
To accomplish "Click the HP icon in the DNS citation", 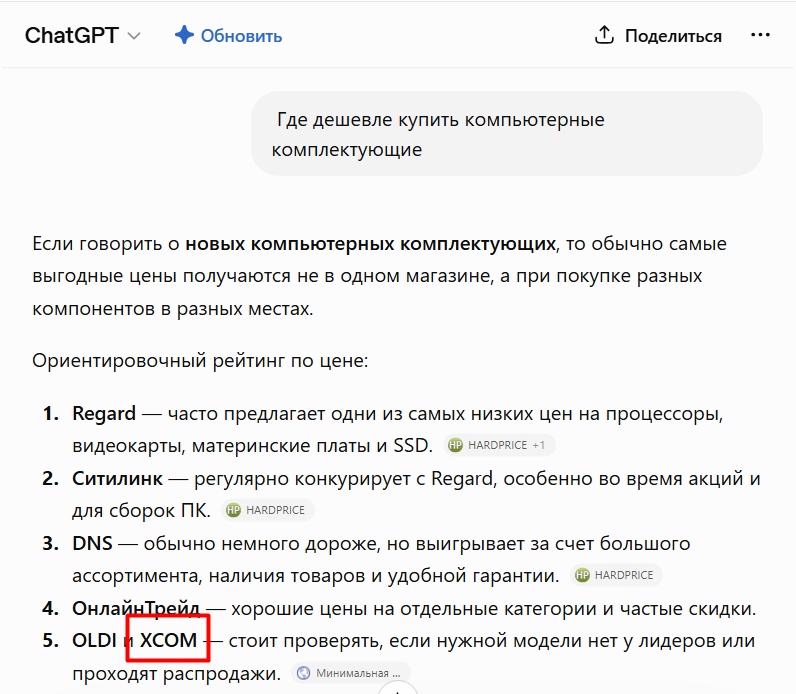I will coord(582,575).
